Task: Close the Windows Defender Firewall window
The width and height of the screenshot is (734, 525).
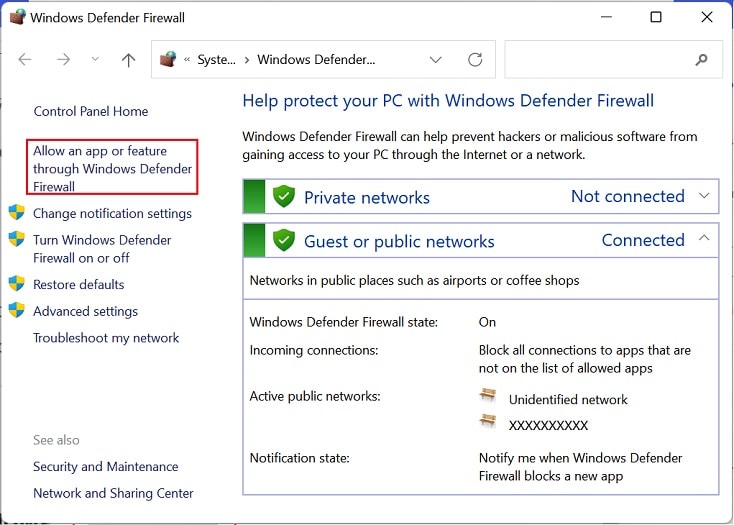Action: [707, 17]
